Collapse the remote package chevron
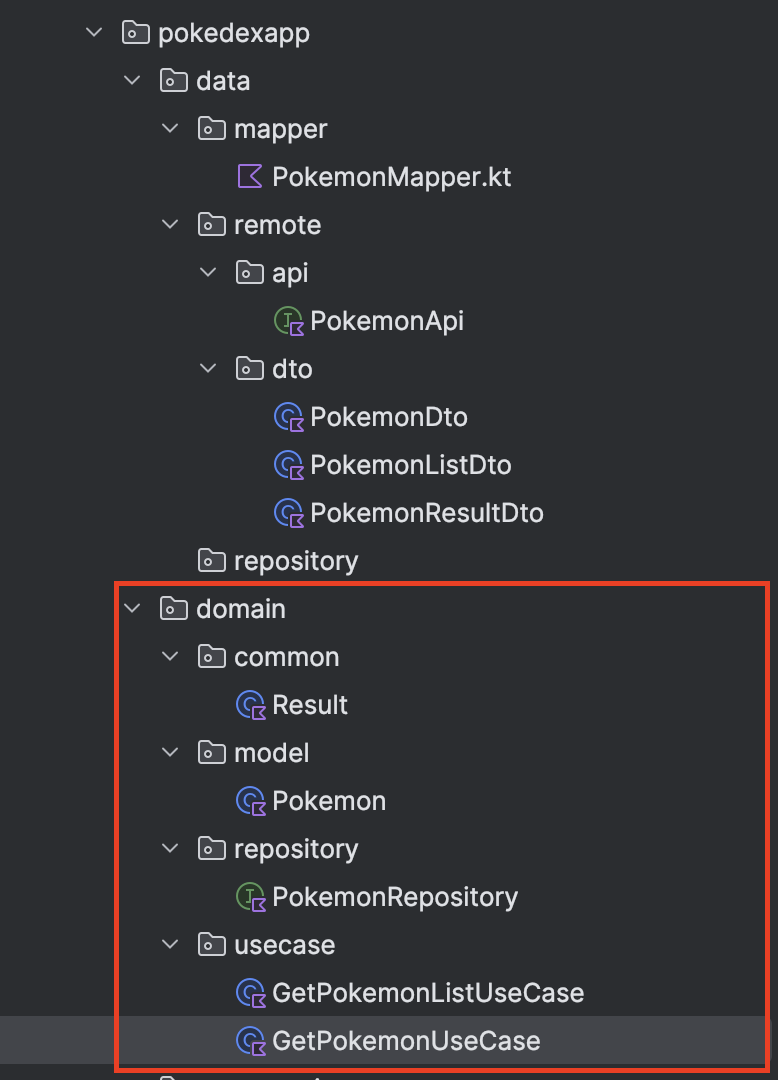Screen dimensions: 778x1080 tap(170, 225)
